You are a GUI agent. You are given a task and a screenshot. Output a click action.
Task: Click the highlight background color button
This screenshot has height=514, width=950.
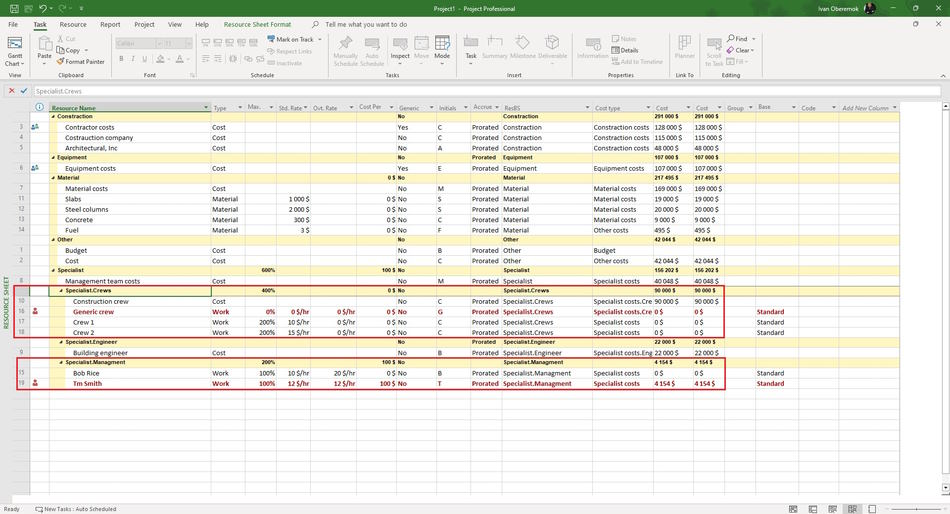[161, 59]
